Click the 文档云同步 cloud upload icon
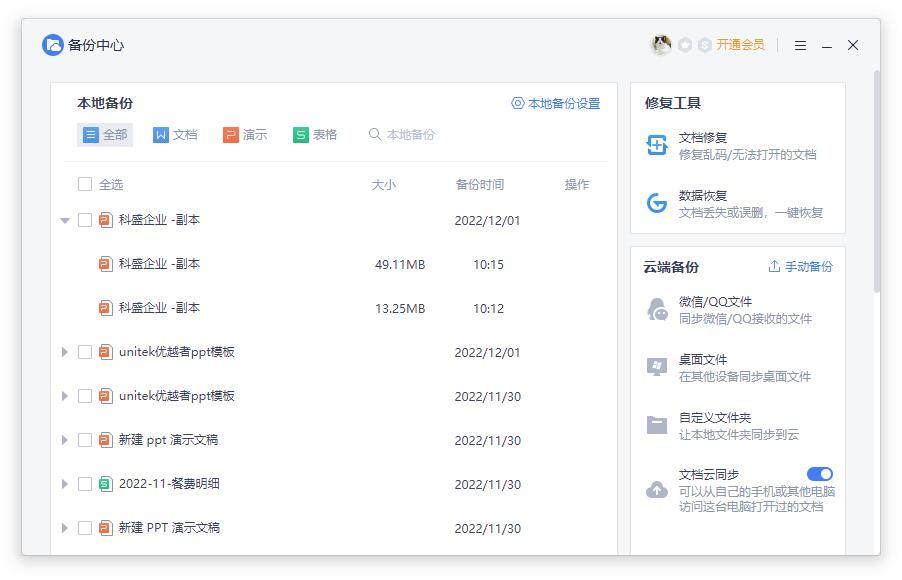The width and height of the screenshot is (902, 580). click(x=656, y=490)
